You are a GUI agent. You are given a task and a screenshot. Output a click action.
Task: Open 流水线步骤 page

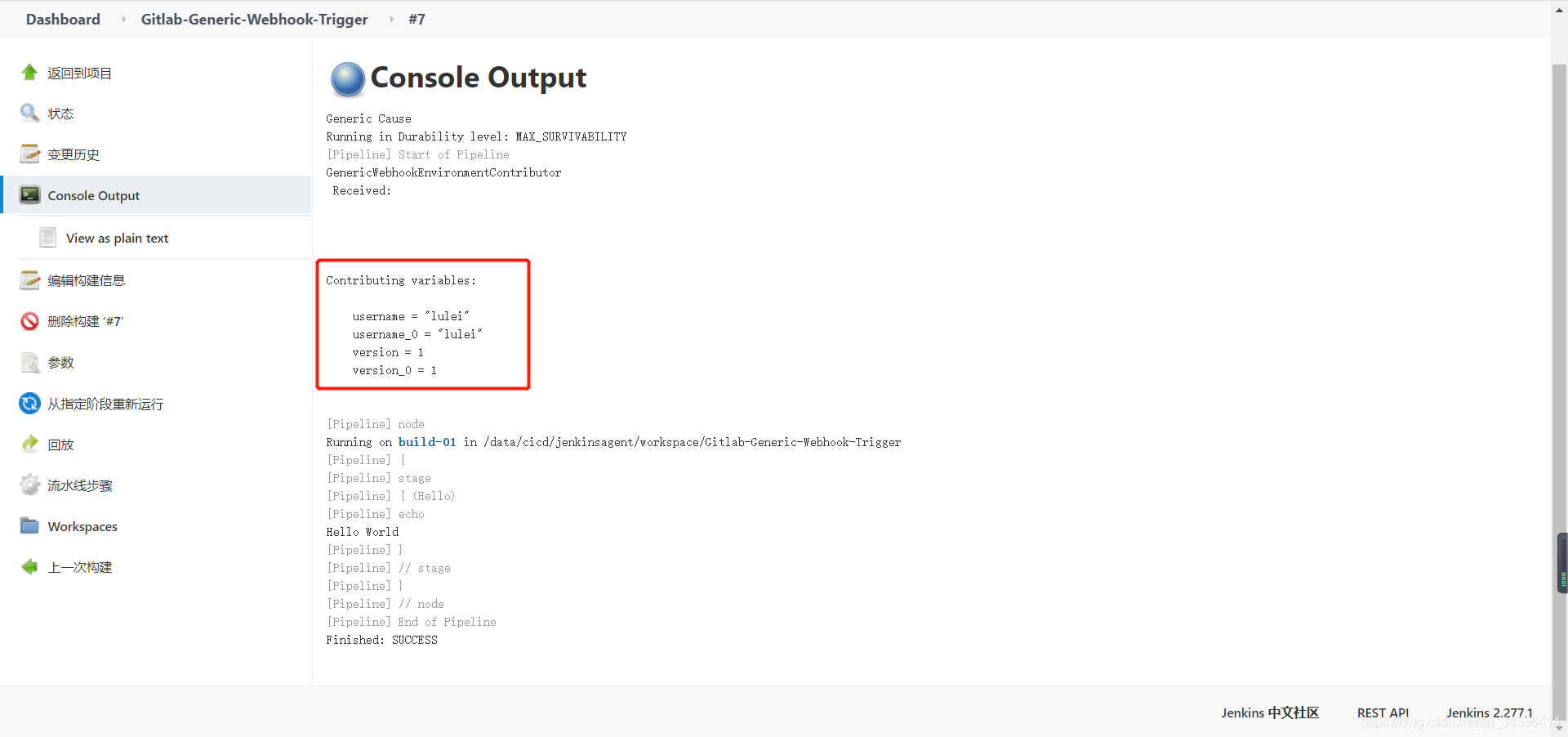coord(80,485)
